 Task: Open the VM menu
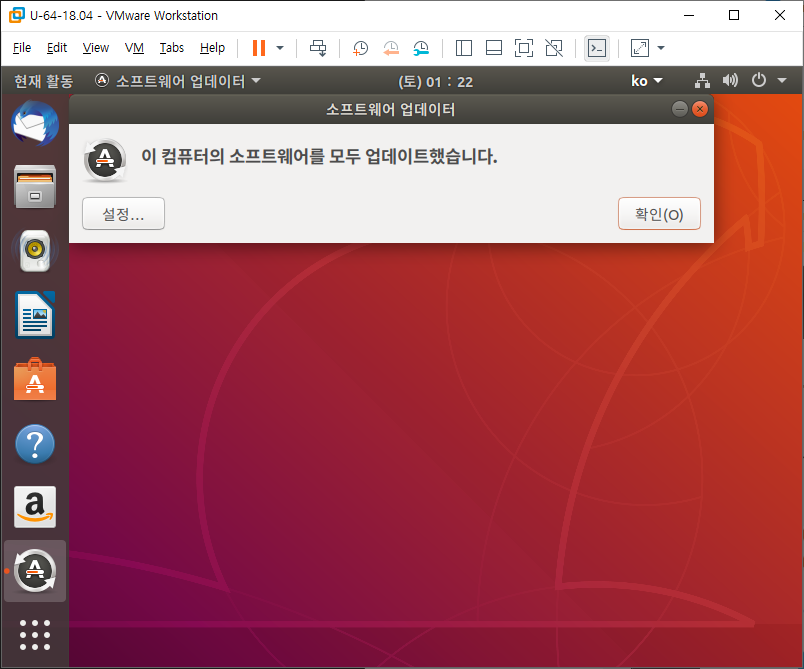click(x=134, y=48)
